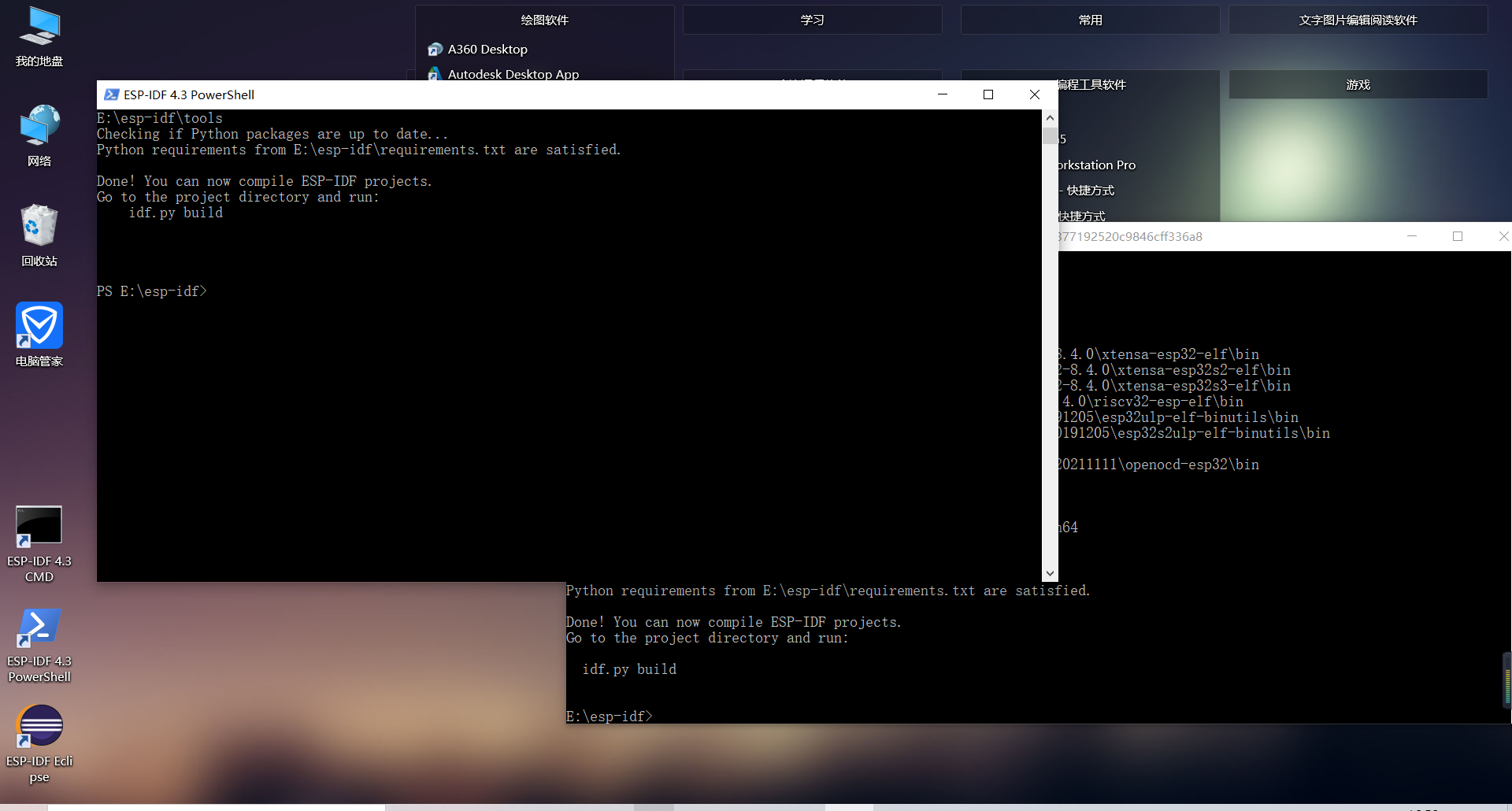Image resolution: width=1512 pixels, height=811 pixels.
Task: Open the Workstation Pro shortcut entry
Action: [1097, 165]
